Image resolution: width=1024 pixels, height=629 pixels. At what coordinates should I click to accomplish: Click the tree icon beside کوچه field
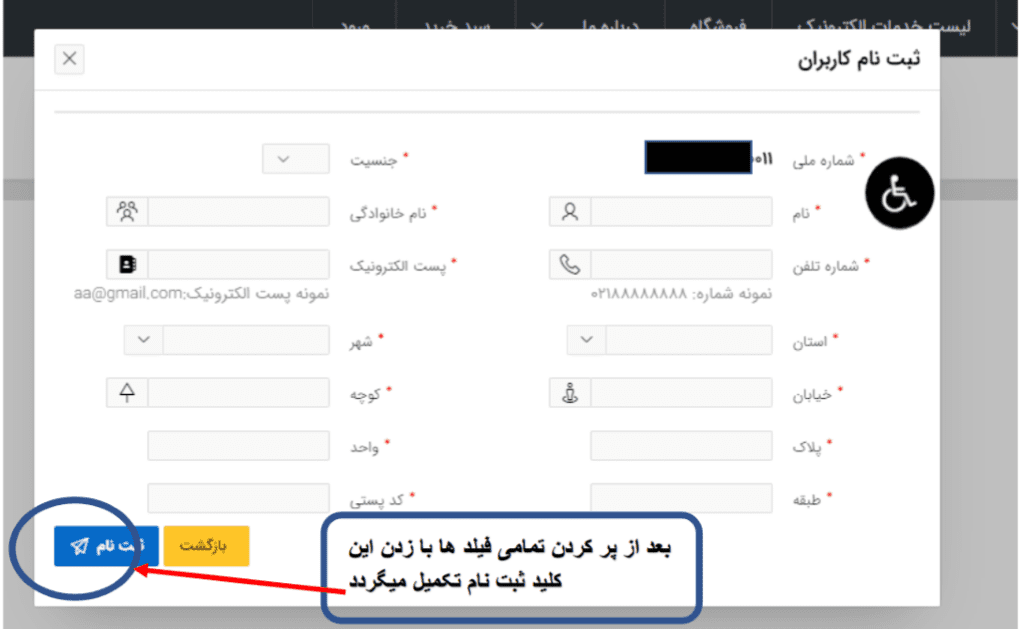(x=127, y=393)
